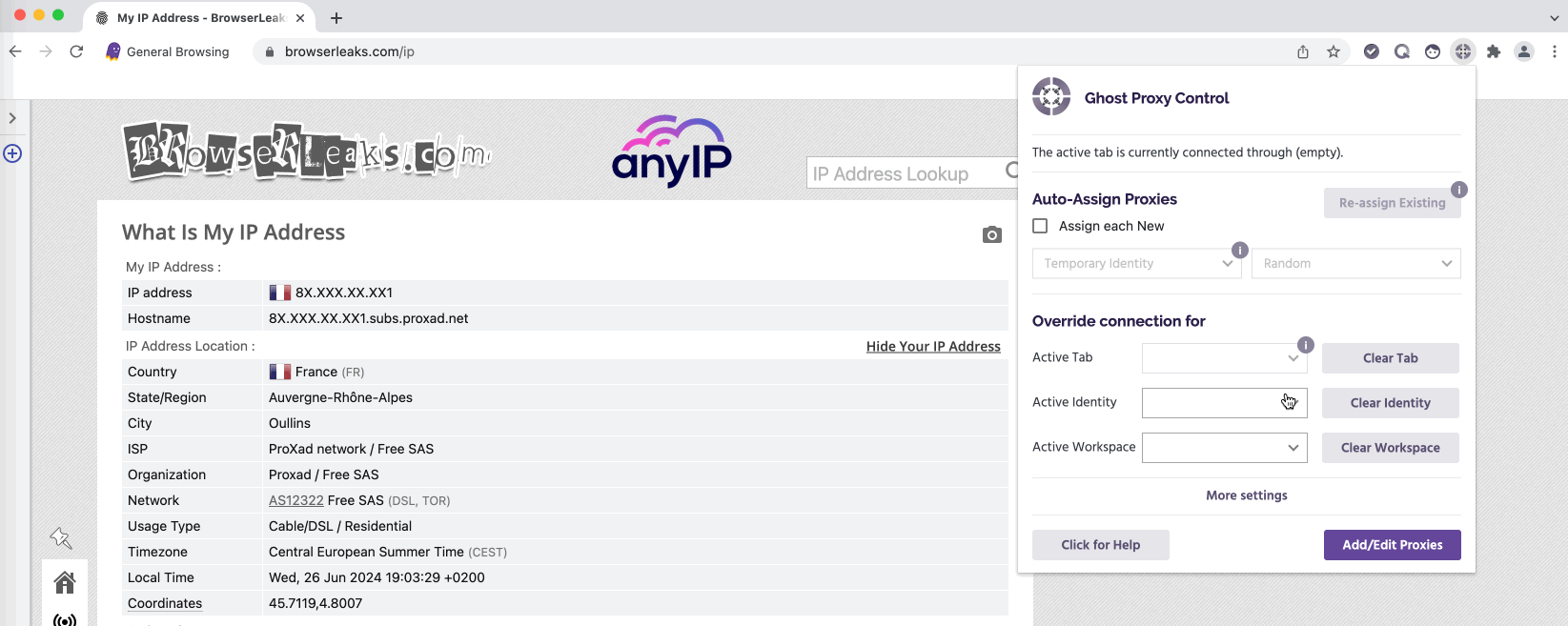Click the camera screenshot icon
Screen dimensions: 1568x626
click(x=992, y=234)
